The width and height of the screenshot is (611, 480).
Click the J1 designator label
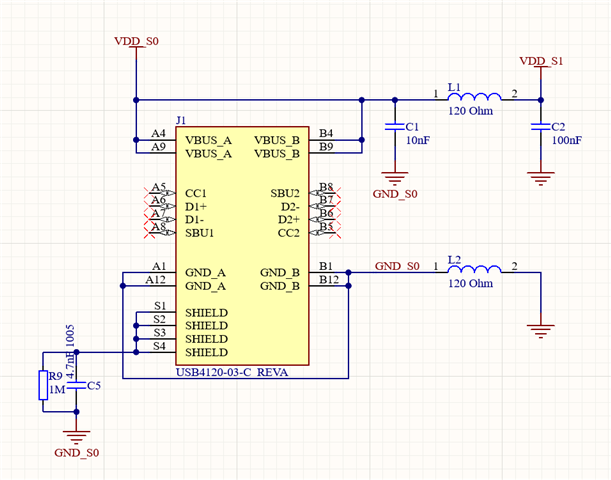click(x=181, y=120)
